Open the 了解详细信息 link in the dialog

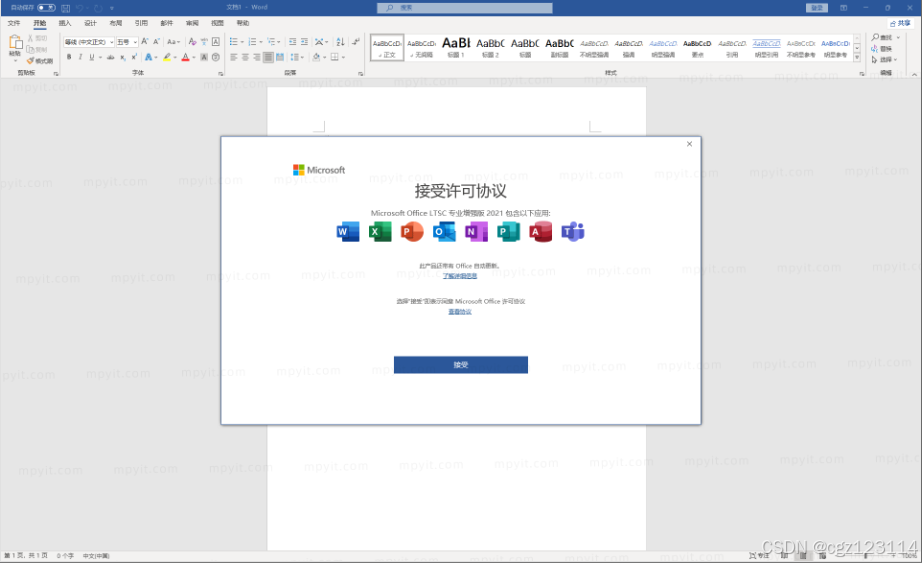(460, 276)
